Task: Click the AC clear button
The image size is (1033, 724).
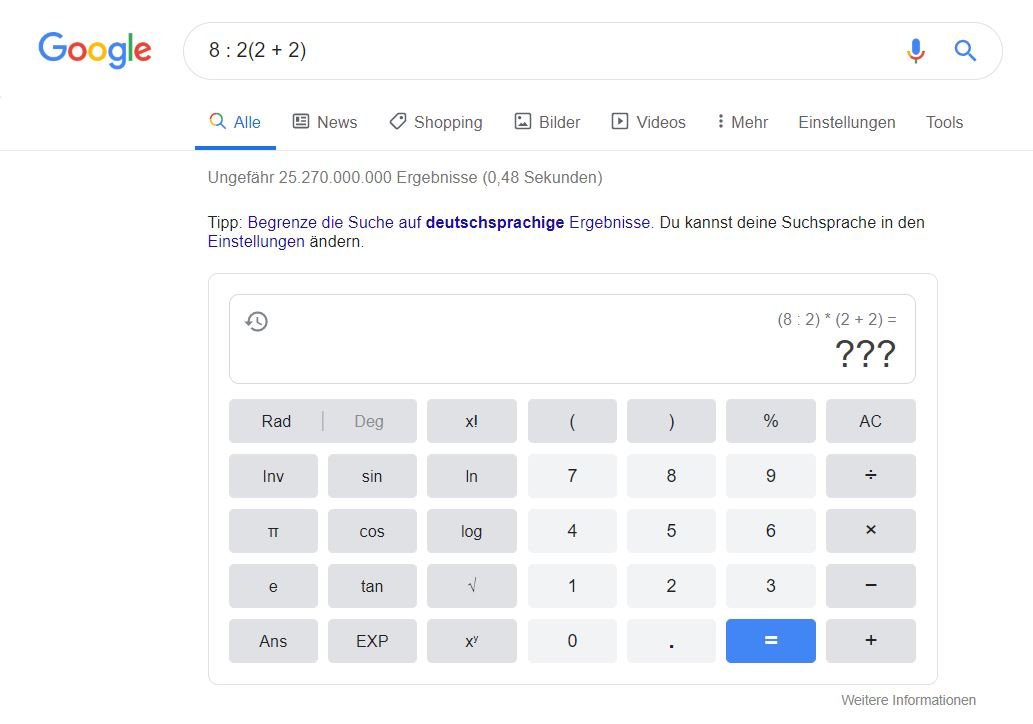Action: [x=870, y=421]
